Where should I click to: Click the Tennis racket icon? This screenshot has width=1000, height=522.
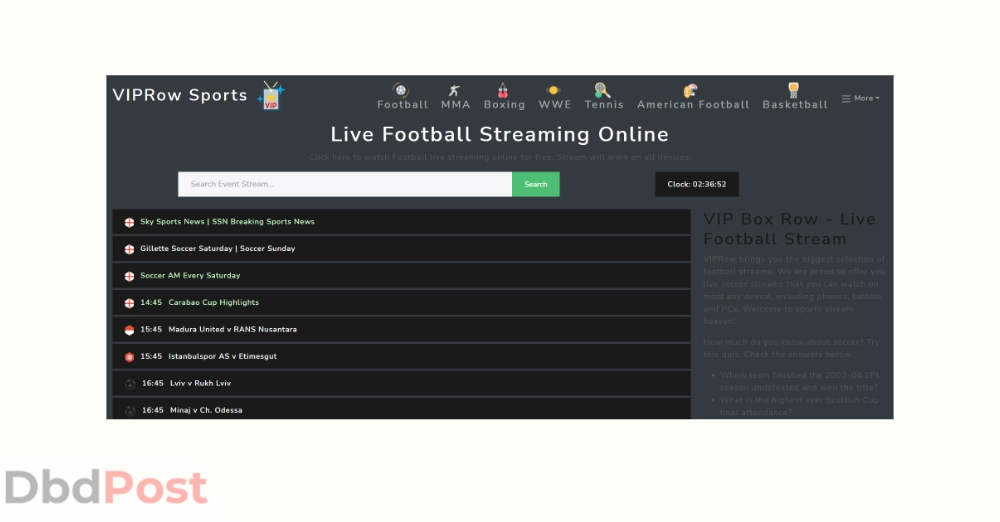602,90
